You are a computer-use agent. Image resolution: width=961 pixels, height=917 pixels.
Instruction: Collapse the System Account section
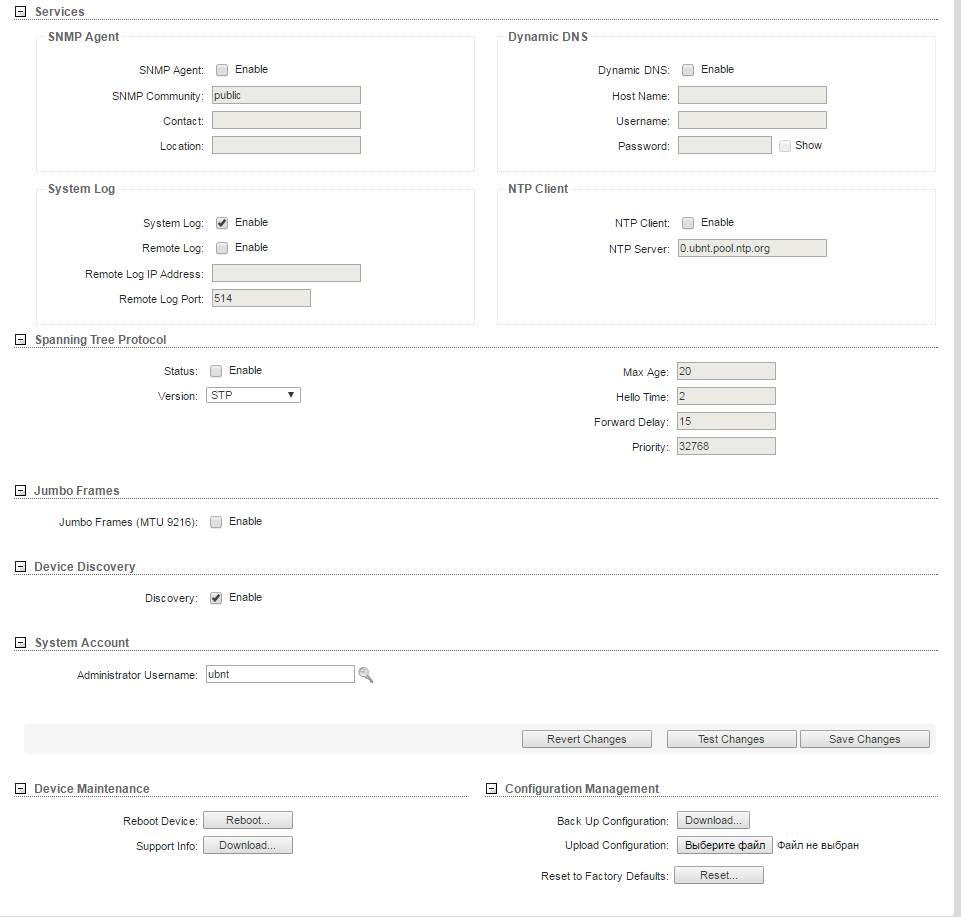[x=20, y=643]
